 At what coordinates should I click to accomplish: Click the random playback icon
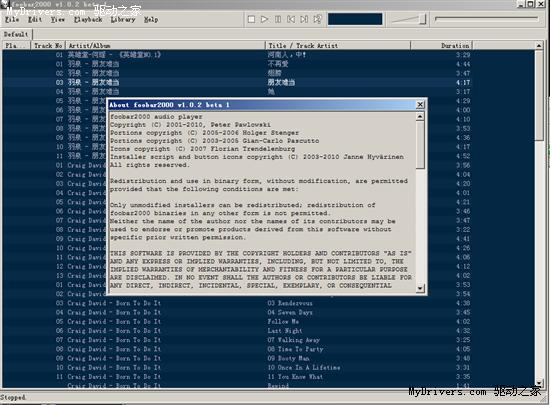[x=317, y=19]
